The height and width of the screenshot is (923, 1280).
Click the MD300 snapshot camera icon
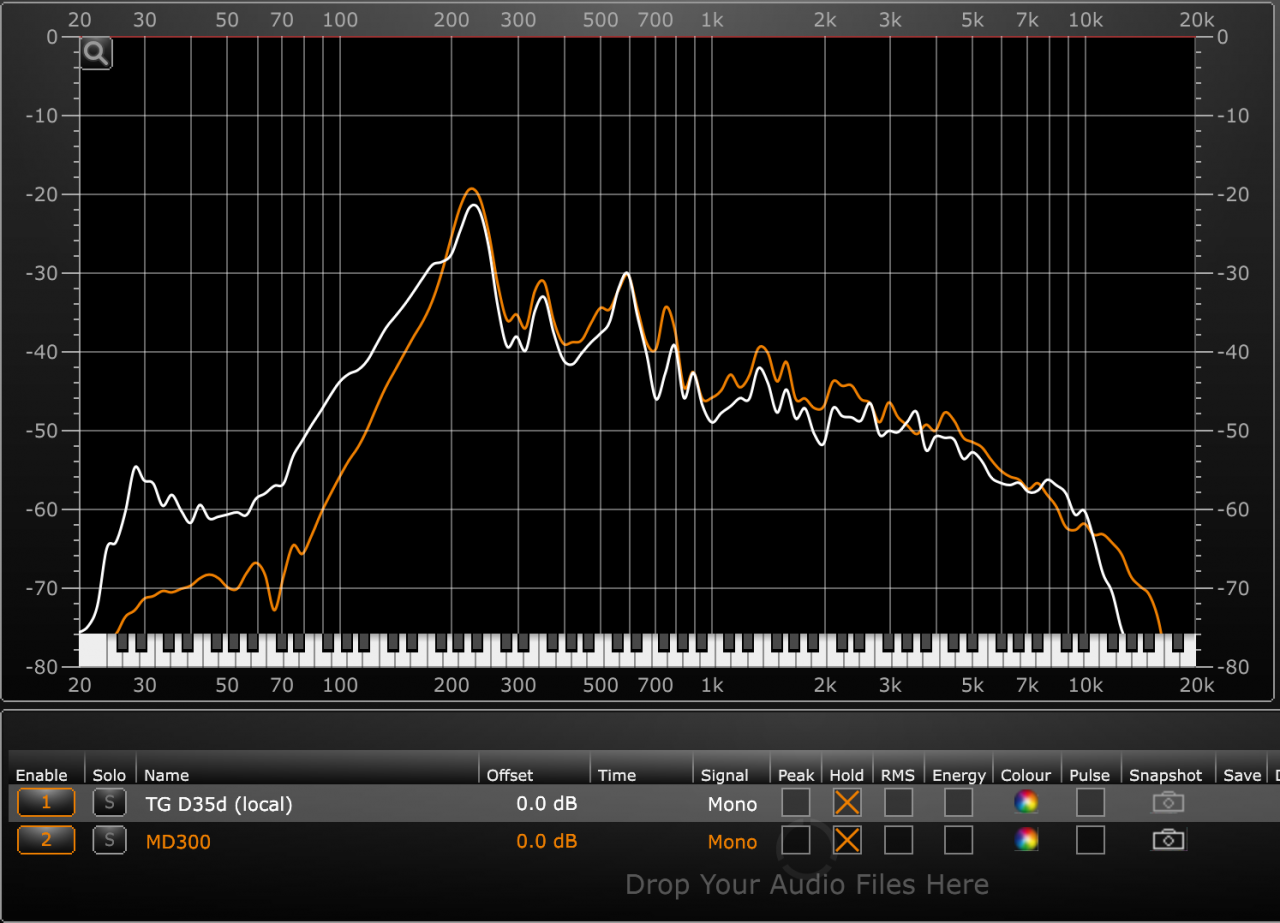(1167, 840)
